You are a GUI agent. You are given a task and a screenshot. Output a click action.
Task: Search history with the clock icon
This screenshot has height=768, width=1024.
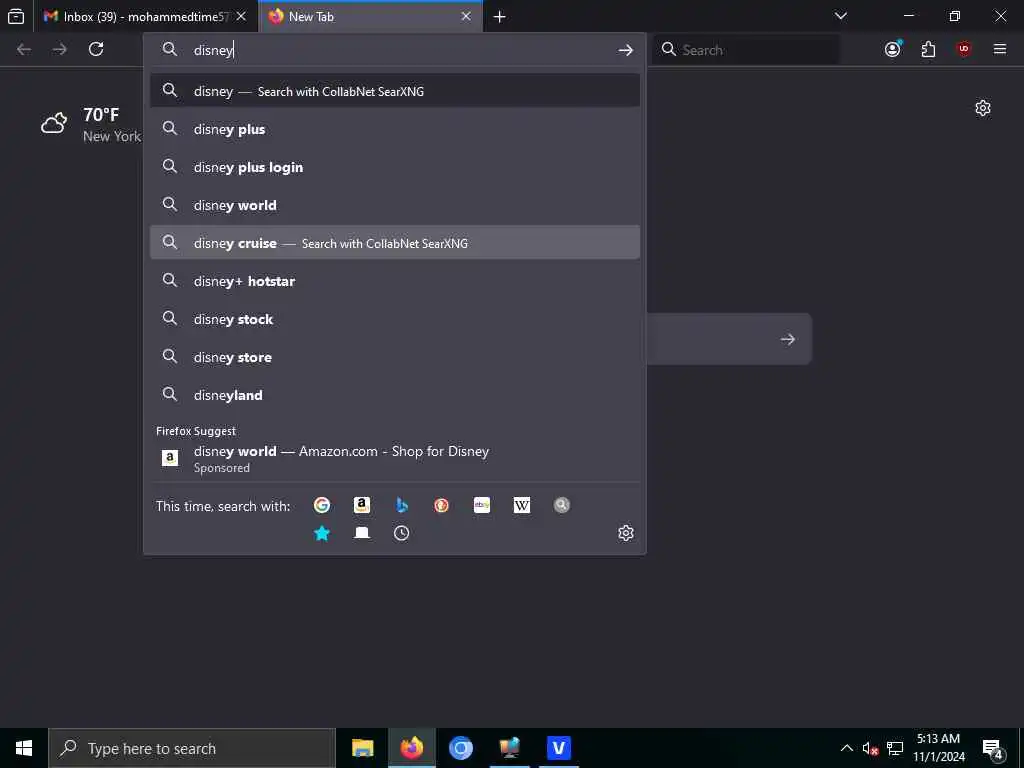pyautogui.click(x=402, y=533)
